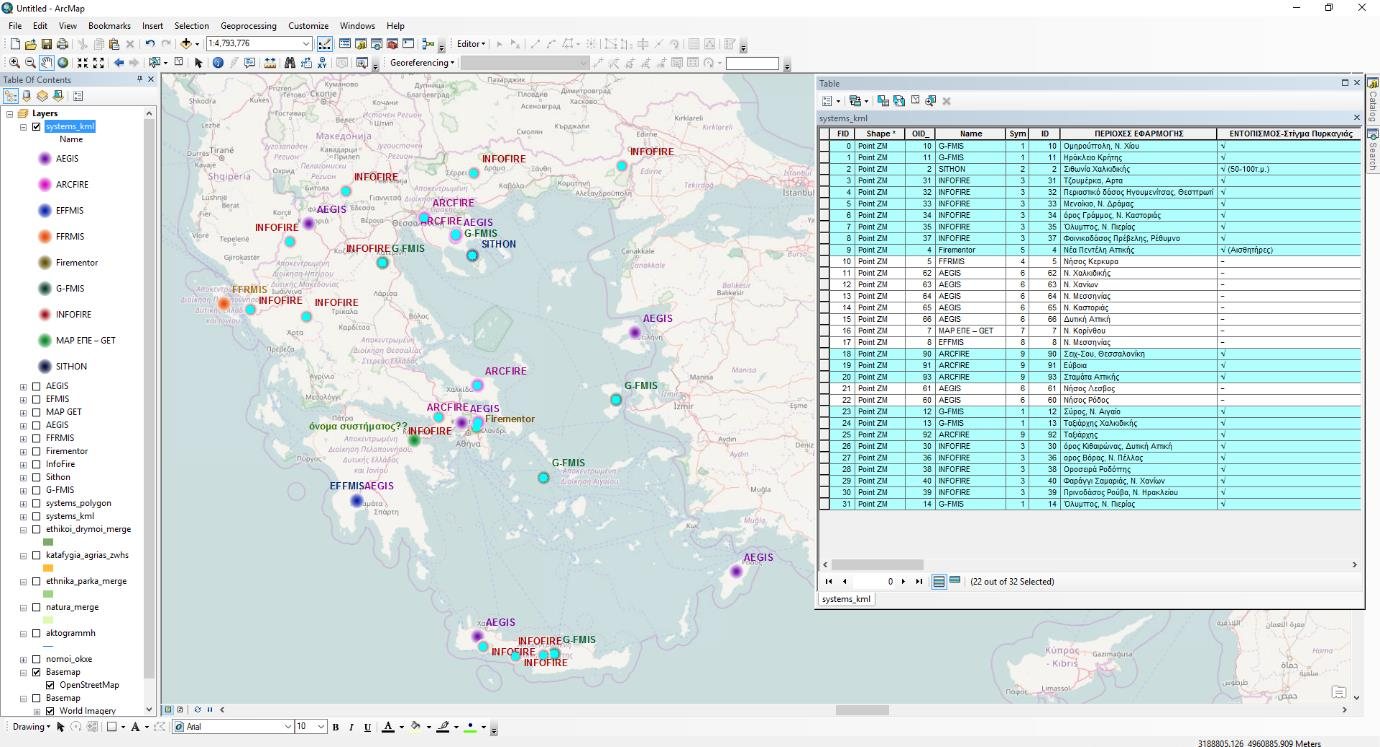
Task: Toggle EFMIS layer checkbox
Action: coord(37,399)
